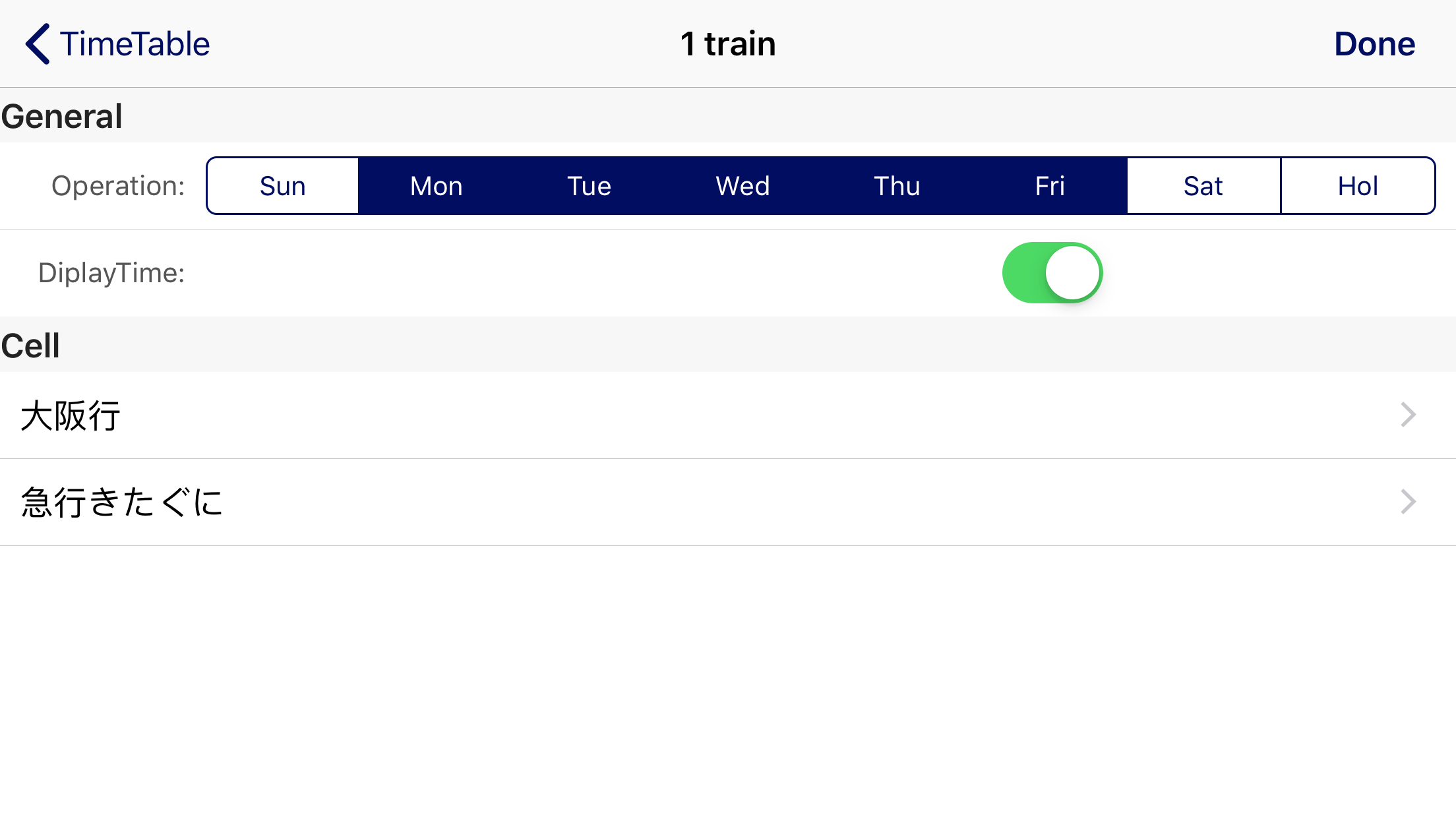The height and width of the screenshot is (819, 1456).
Task: Enable Hol (holiday) operation
Action: pos(1358,186)
